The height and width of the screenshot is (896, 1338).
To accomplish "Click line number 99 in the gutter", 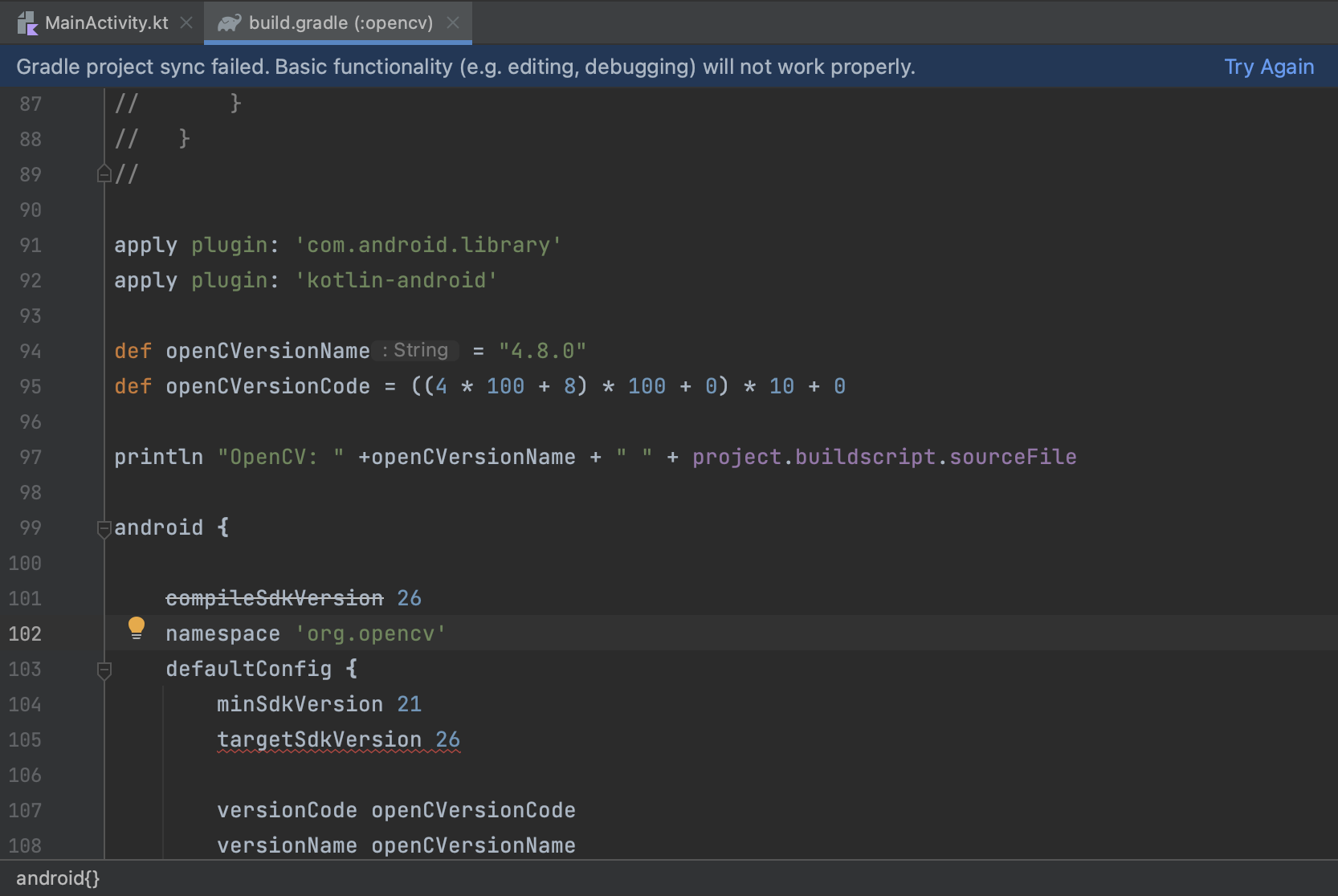I will tap(31, 527).
